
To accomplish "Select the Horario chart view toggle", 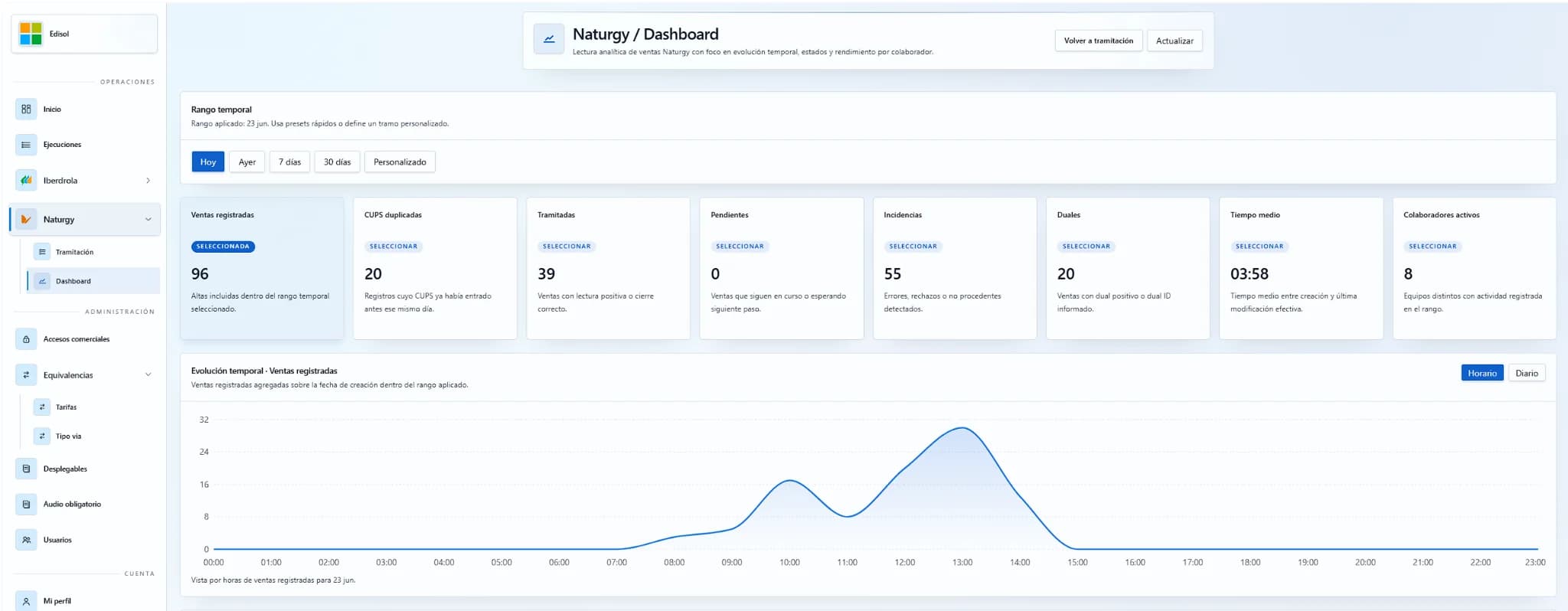I will coord(1481,374).
